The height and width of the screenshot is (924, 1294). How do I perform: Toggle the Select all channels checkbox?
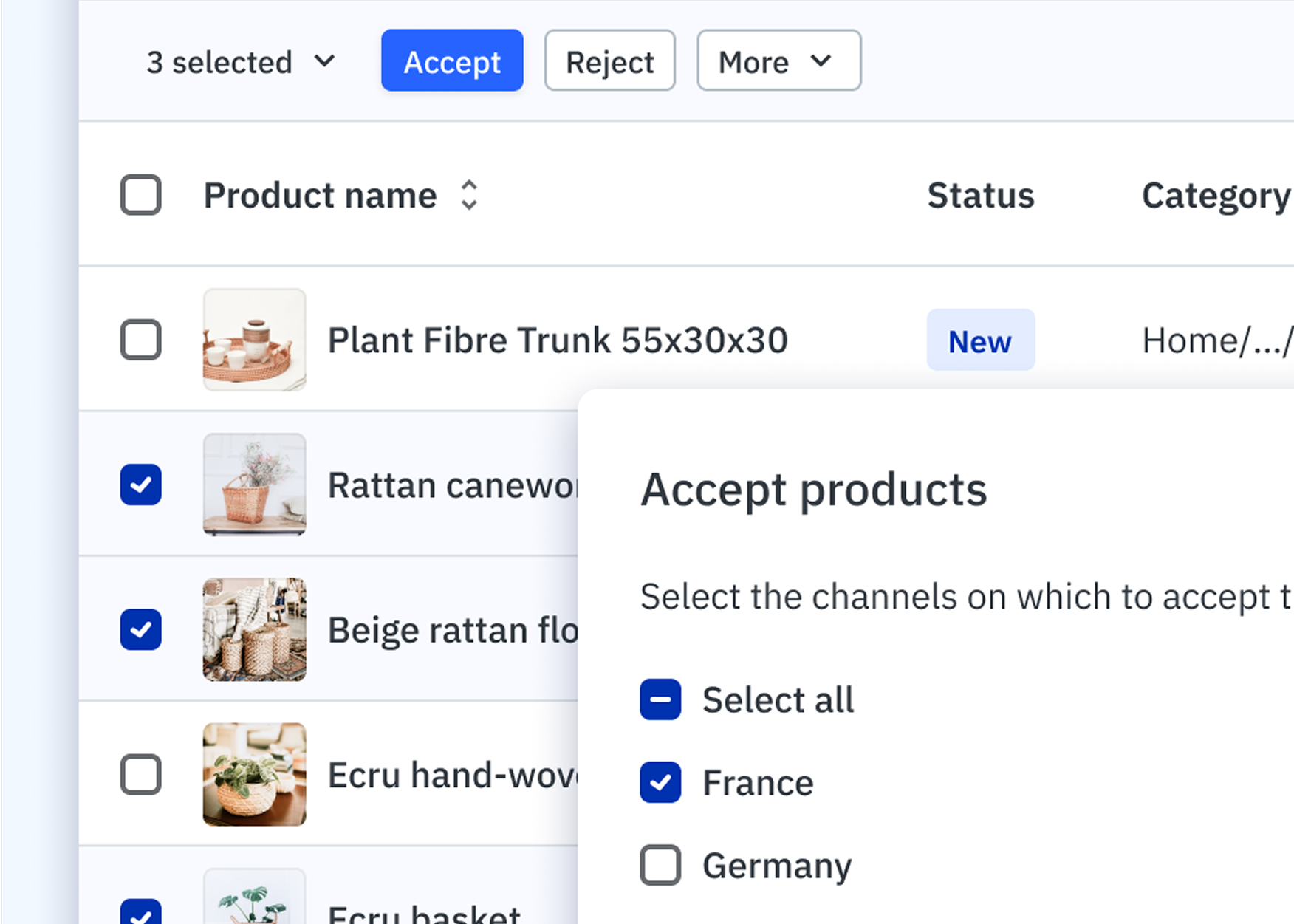[x=660, y=699]
